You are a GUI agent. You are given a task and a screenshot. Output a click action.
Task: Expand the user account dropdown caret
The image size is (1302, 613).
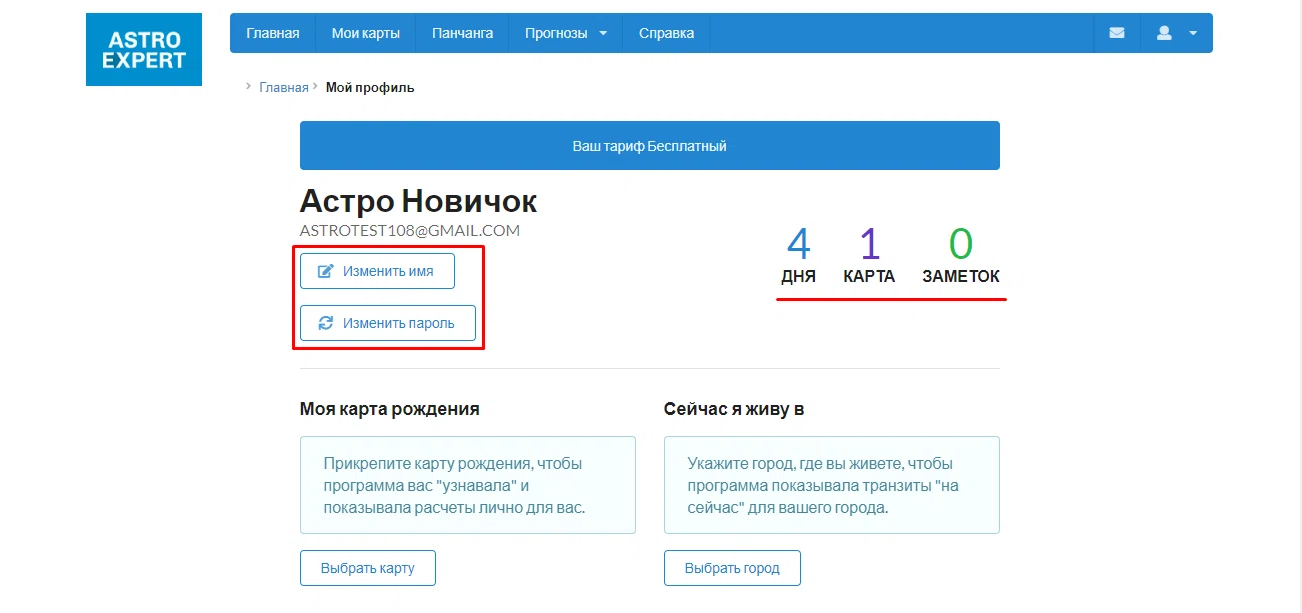pos(1193,33)
